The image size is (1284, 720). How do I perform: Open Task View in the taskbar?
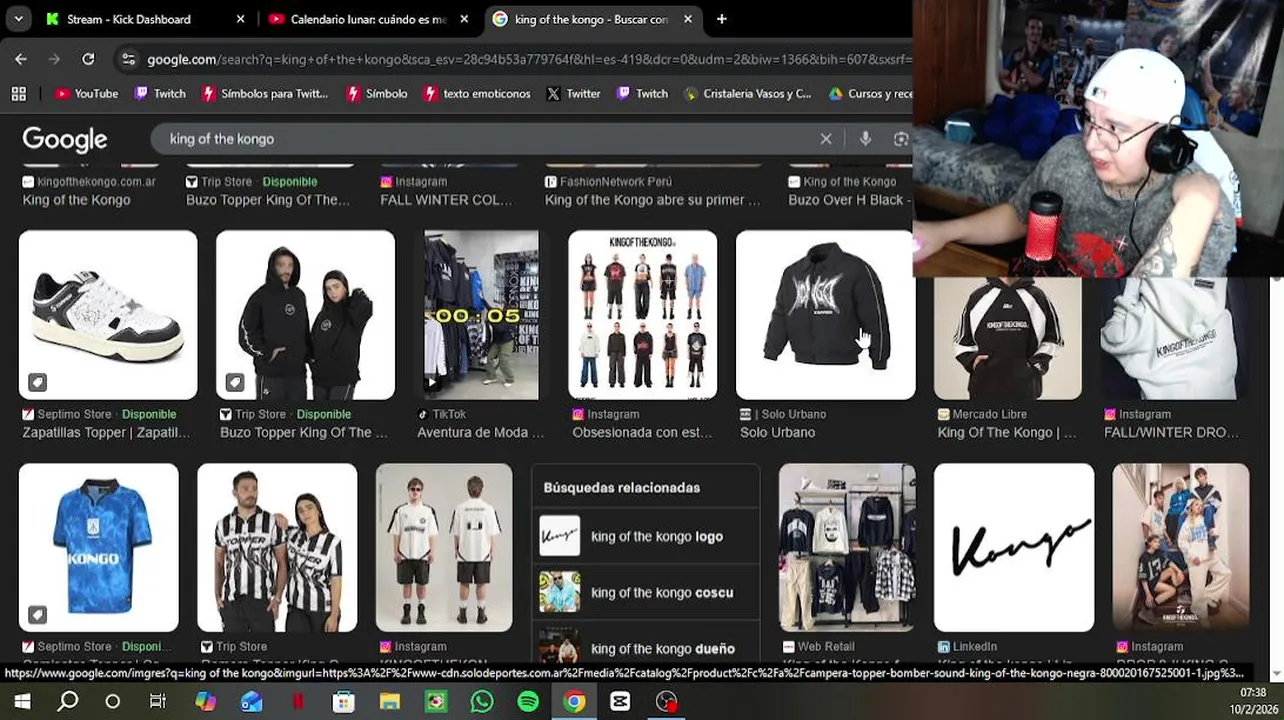point(158,702)
